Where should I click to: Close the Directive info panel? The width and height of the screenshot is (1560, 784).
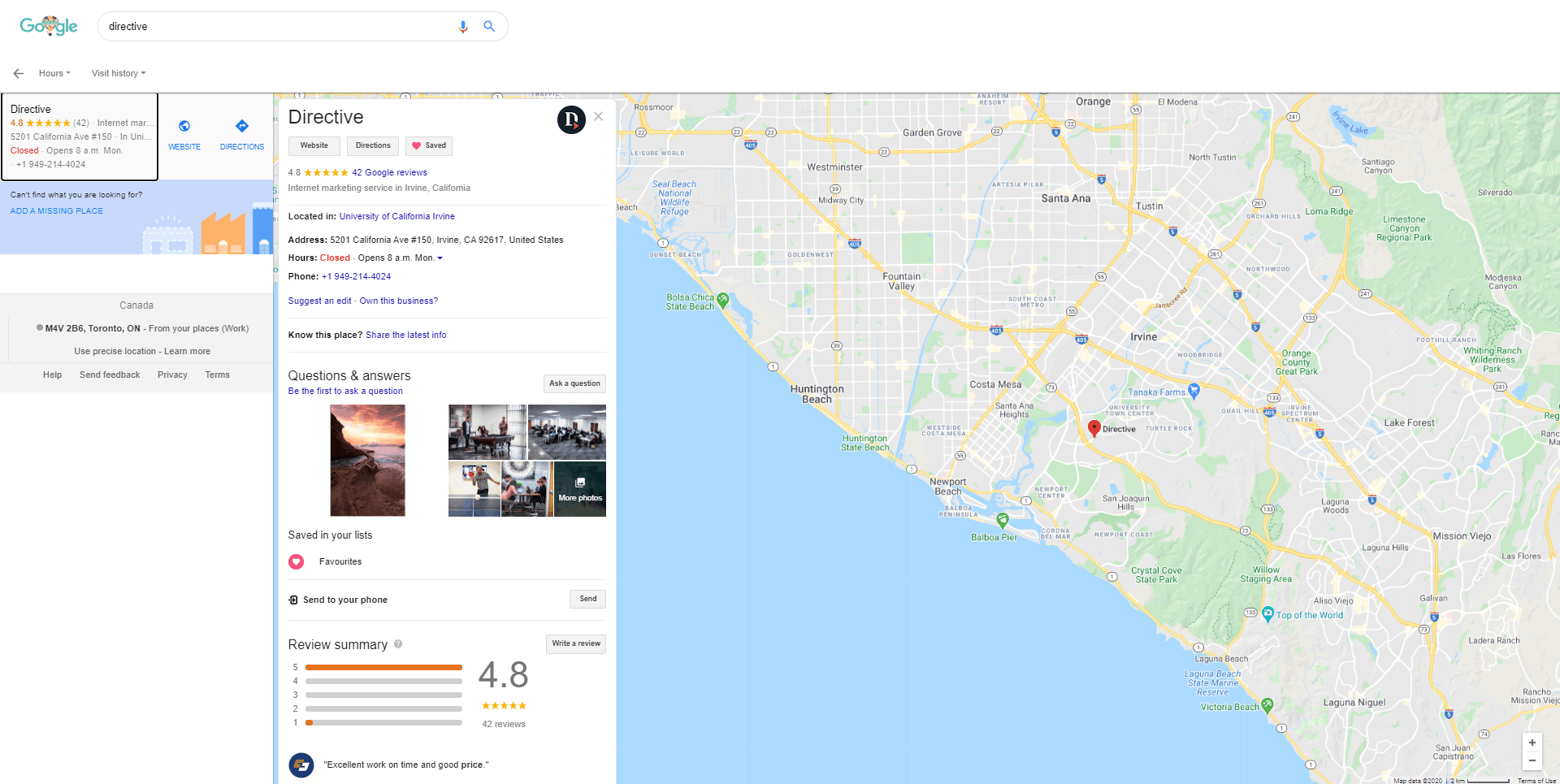pyautogui.click(x=598, y=116)
